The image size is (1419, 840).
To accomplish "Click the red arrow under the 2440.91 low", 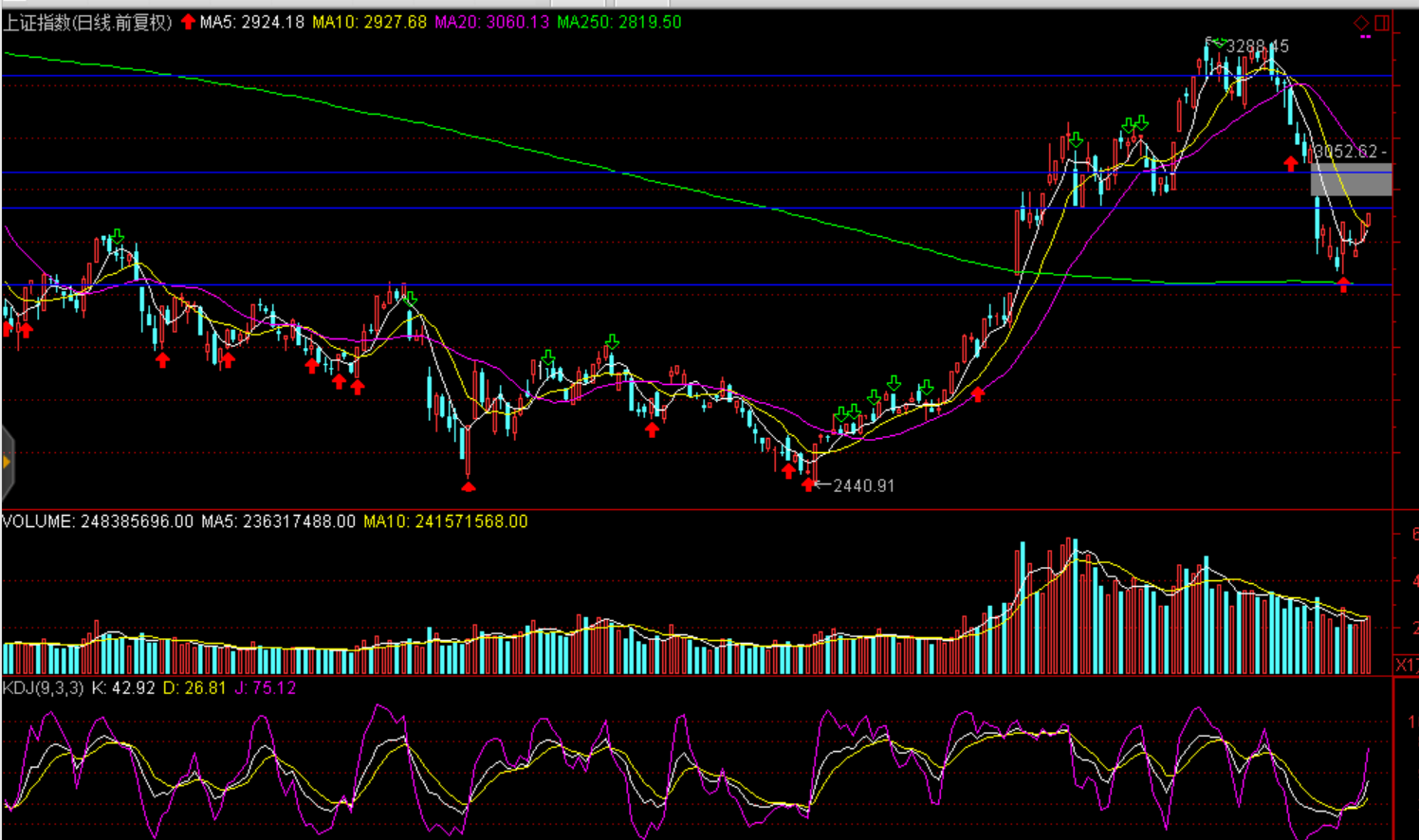I will pyautogui.click(x=808, y=485).
